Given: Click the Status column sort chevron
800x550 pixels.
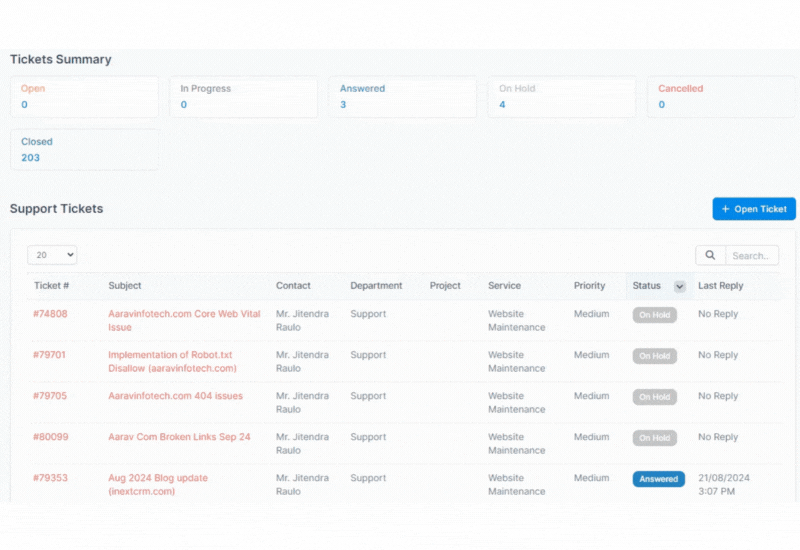Looking at the screenshot, I should (x=680, y=286).
